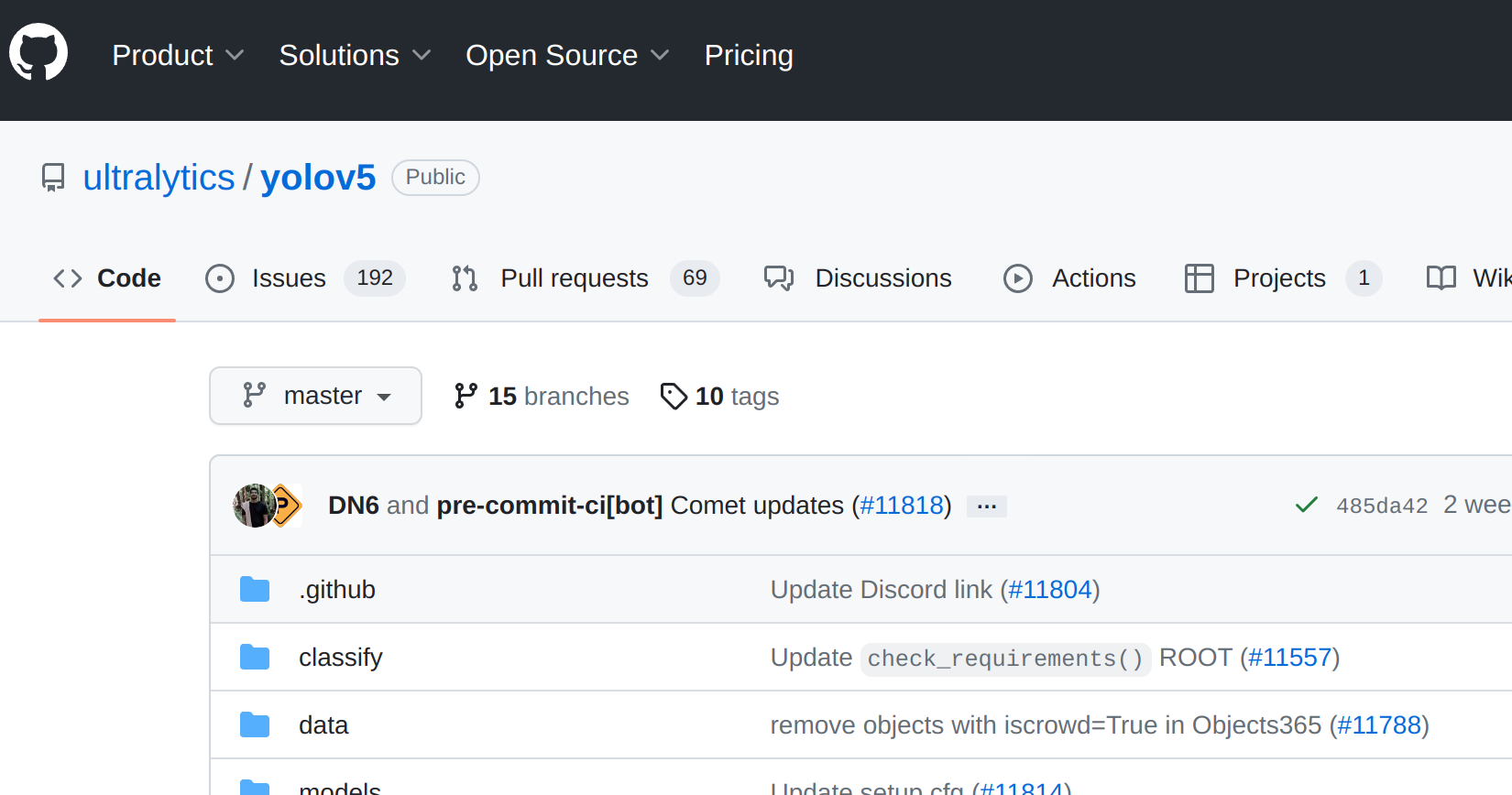Open the data folder
Viewport: 1512px width, 795px height.
pyautogui.click(x=323, y=725)
